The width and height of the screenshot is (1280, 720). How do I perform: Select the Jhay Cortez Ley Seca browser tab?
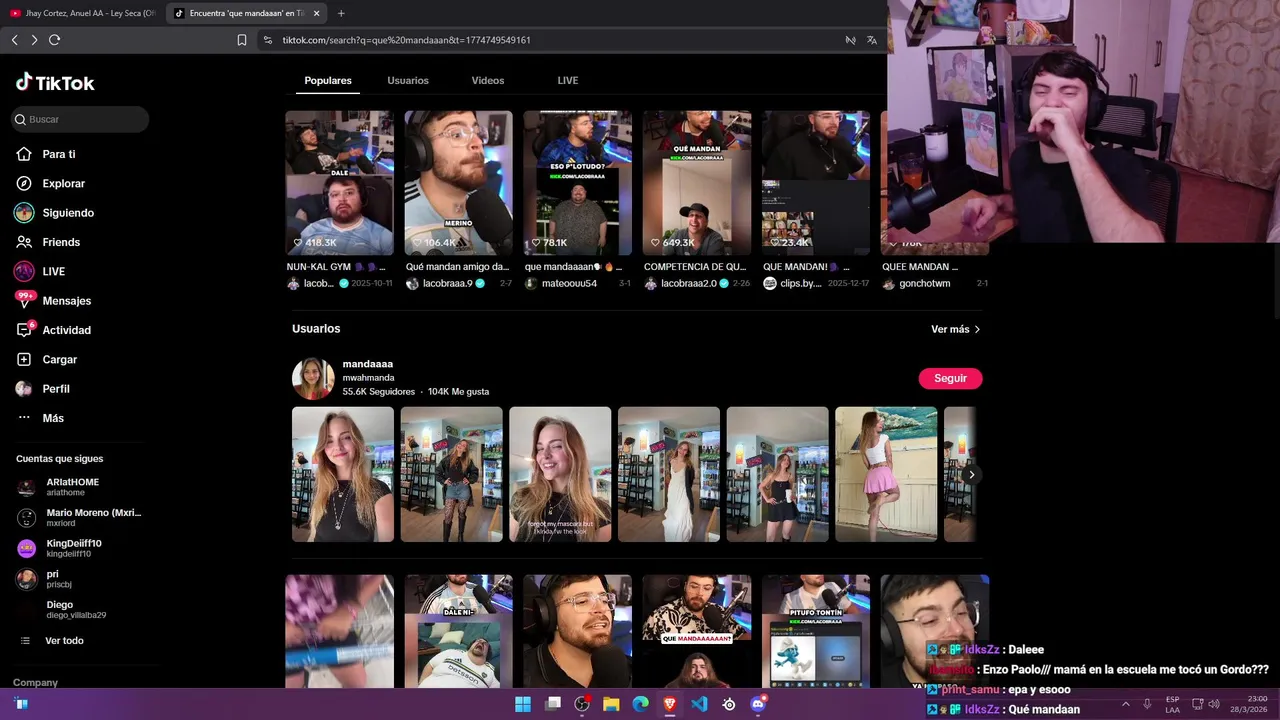tap(82, 13)
